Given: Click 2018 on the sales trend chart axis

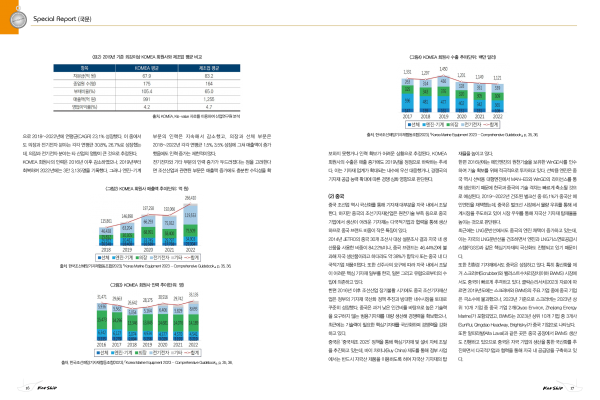Looking at the screenshot, I should (x=106, y=250).
